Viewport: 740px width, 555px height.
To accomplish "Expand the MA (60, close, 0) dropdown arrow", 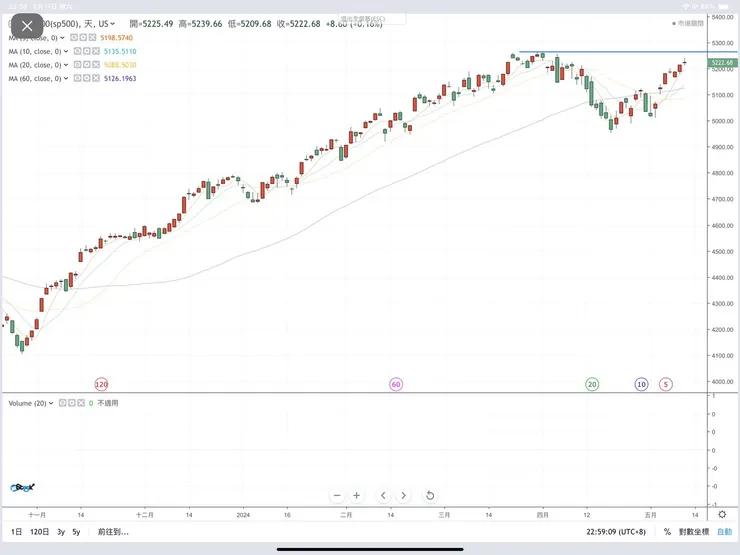I will point(66,78).
